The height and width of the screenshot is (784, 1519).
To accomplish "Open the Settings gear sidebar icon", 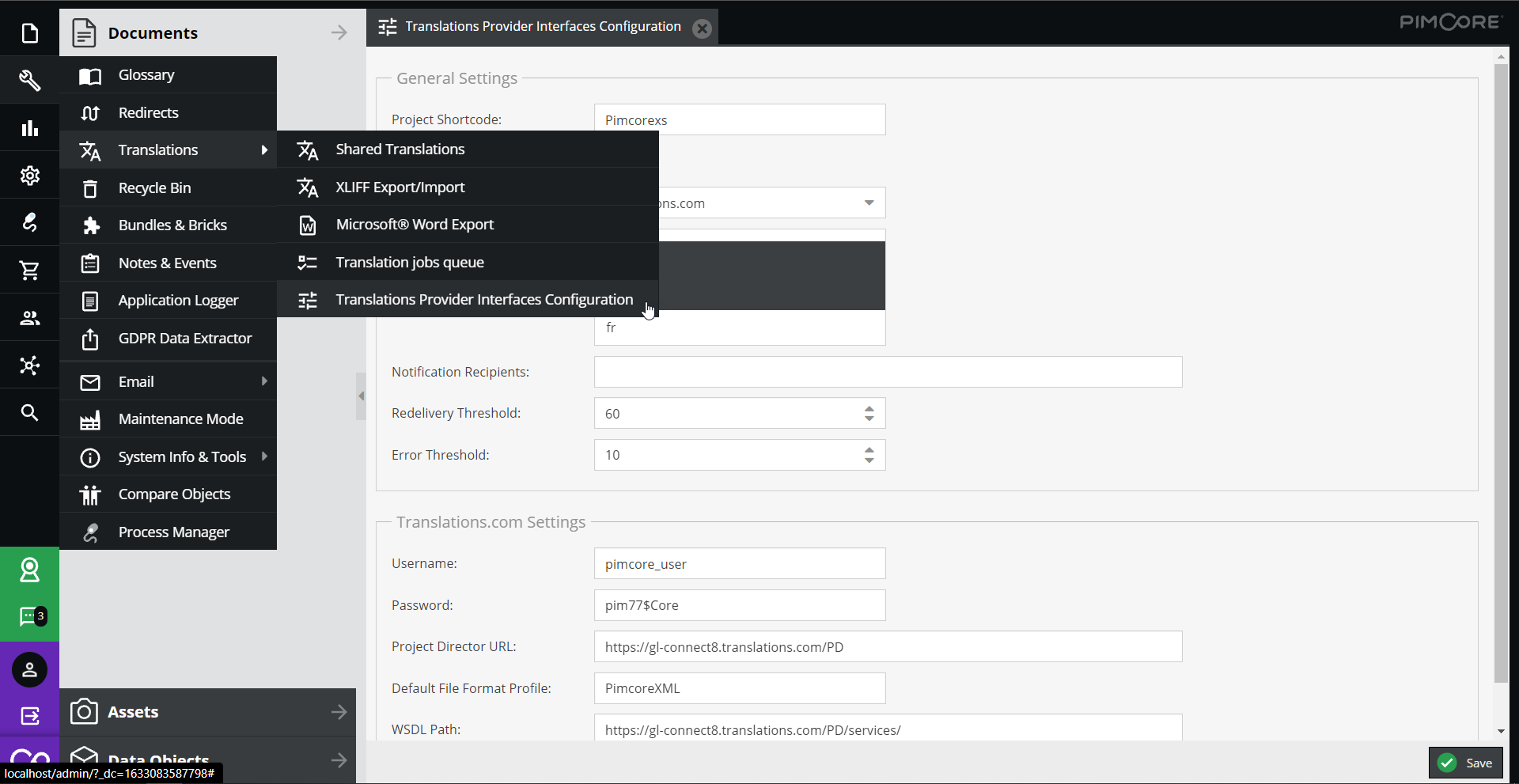I will tap(29, 175).
